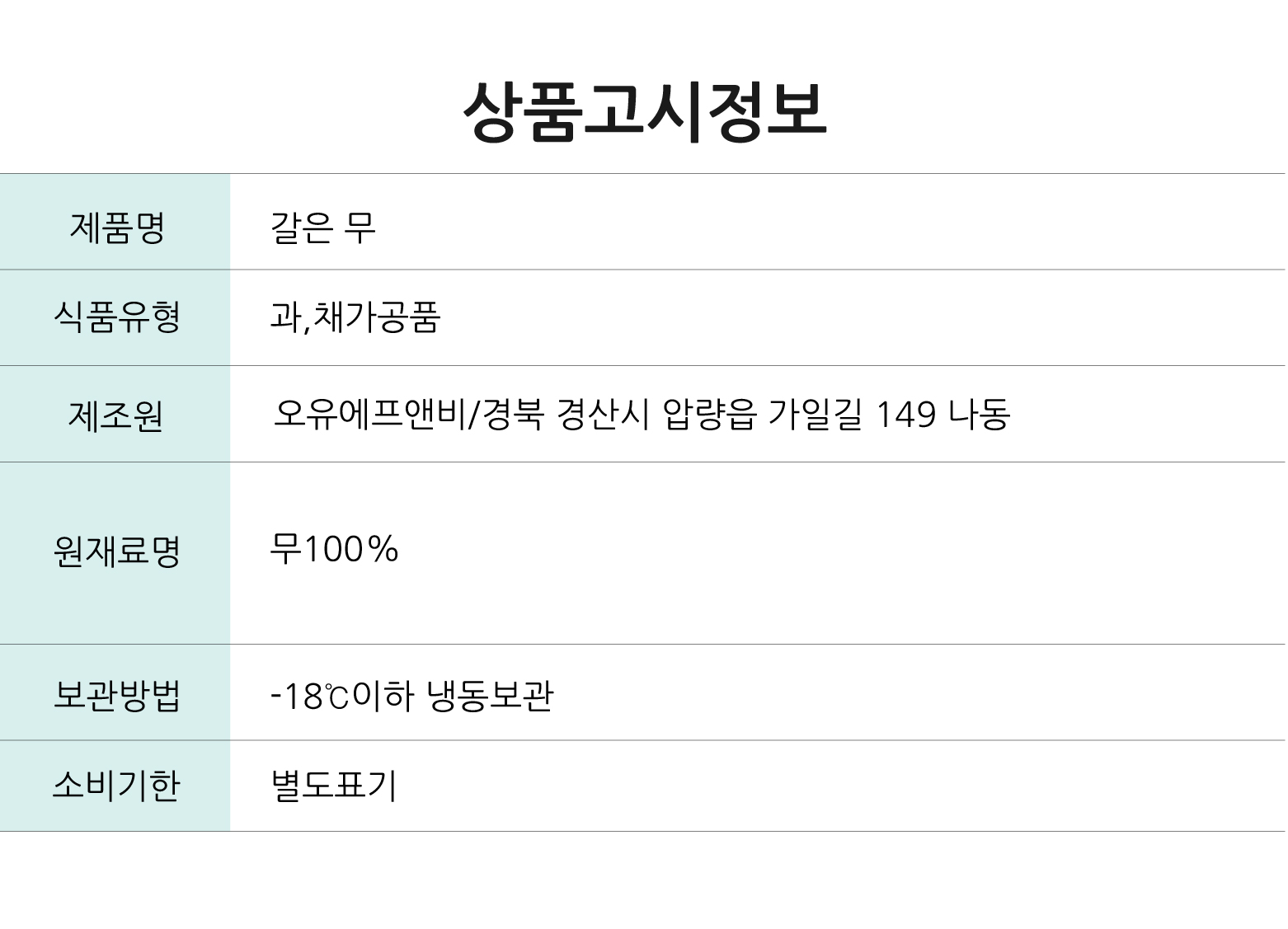
Task: Click the 냉동보관 word
Action: [490, 696]
